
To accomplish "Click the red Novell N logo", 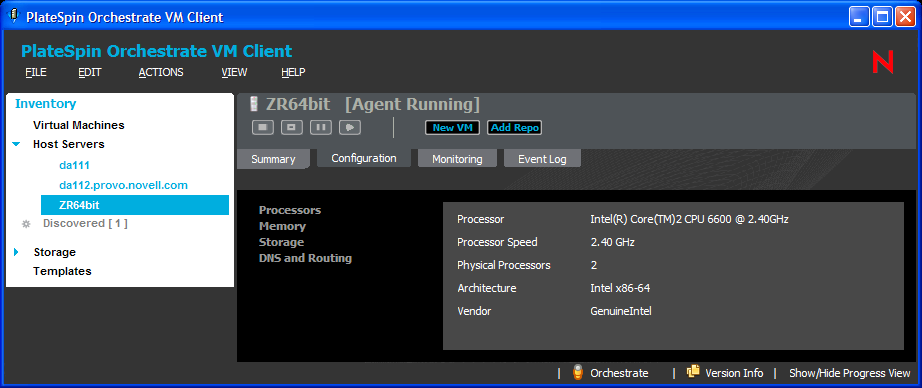I will (883, 62).
